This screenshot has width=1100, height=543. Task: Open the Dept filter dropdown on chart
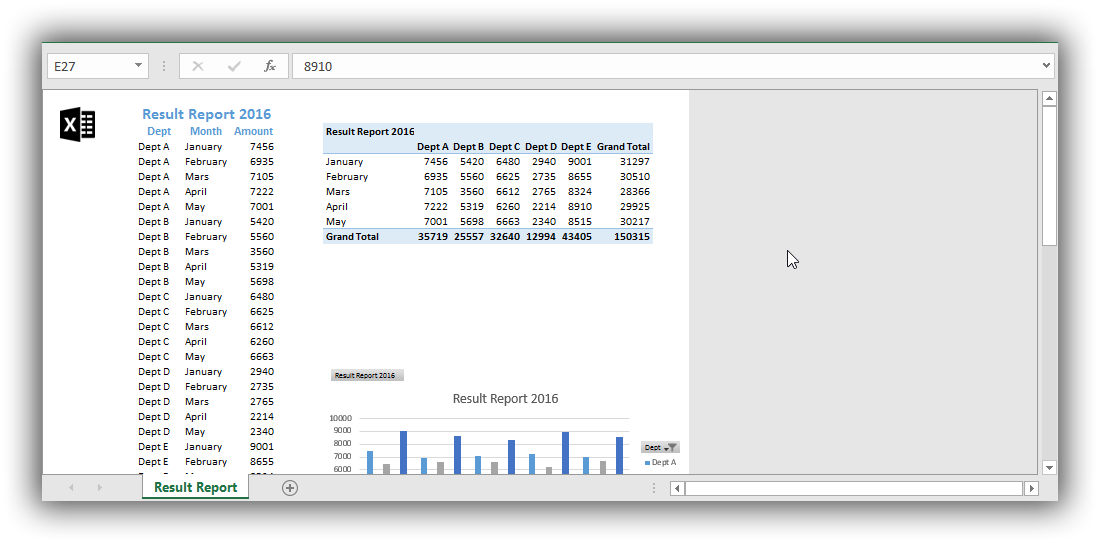click(660, 448)
